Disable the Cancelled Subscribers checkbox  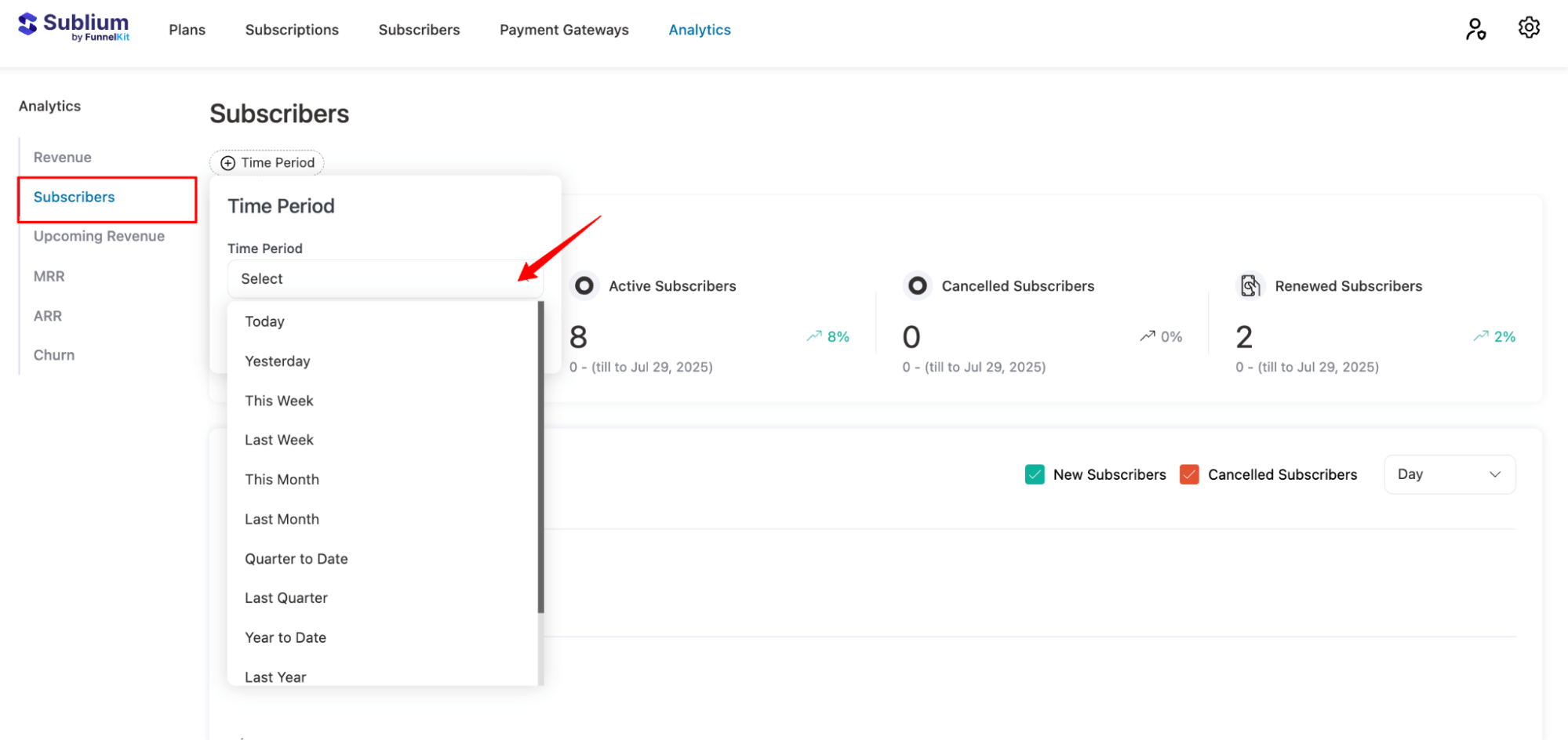pyautogui.click(x=1189, y=474)
